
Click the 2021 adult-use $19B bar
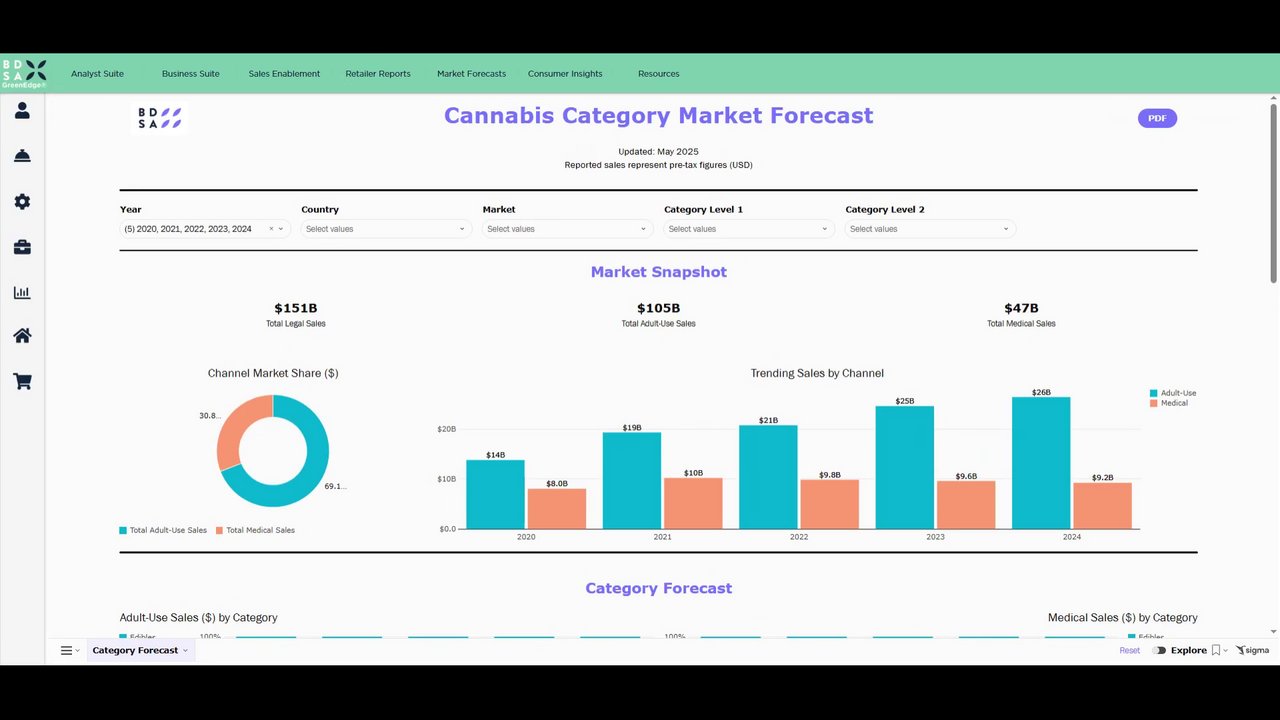click(x=632, y=481)
